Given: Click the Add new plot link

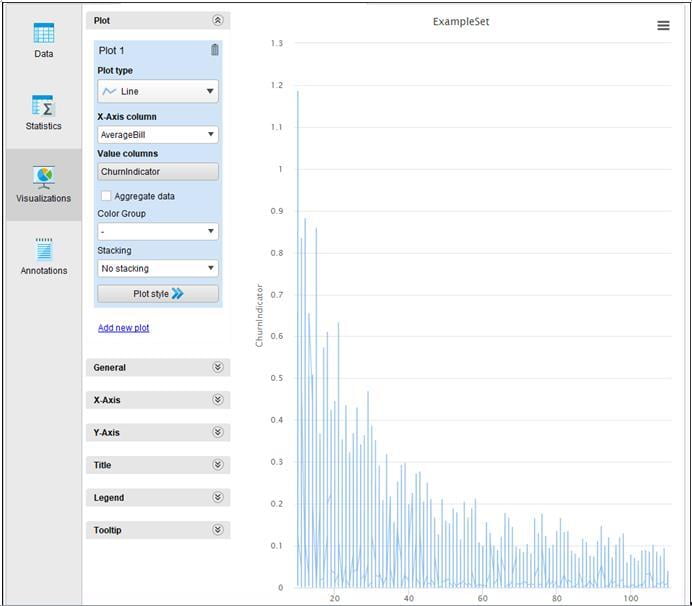Looking at the screenshot, I should click(124, 328).
